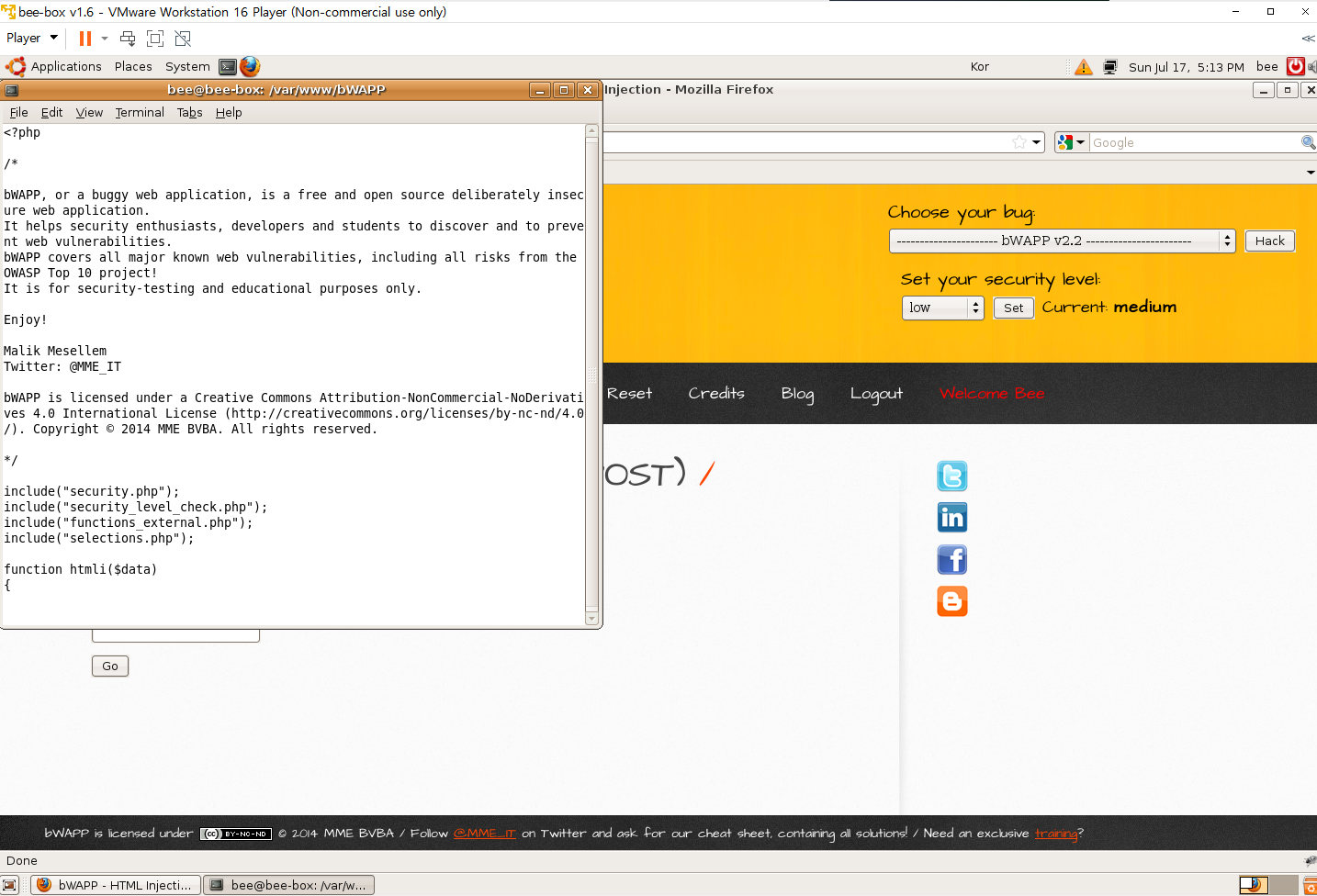1317x896 pixels.
Task: Open the Google search engine selector dropdown
Action: pos(1071,142)
